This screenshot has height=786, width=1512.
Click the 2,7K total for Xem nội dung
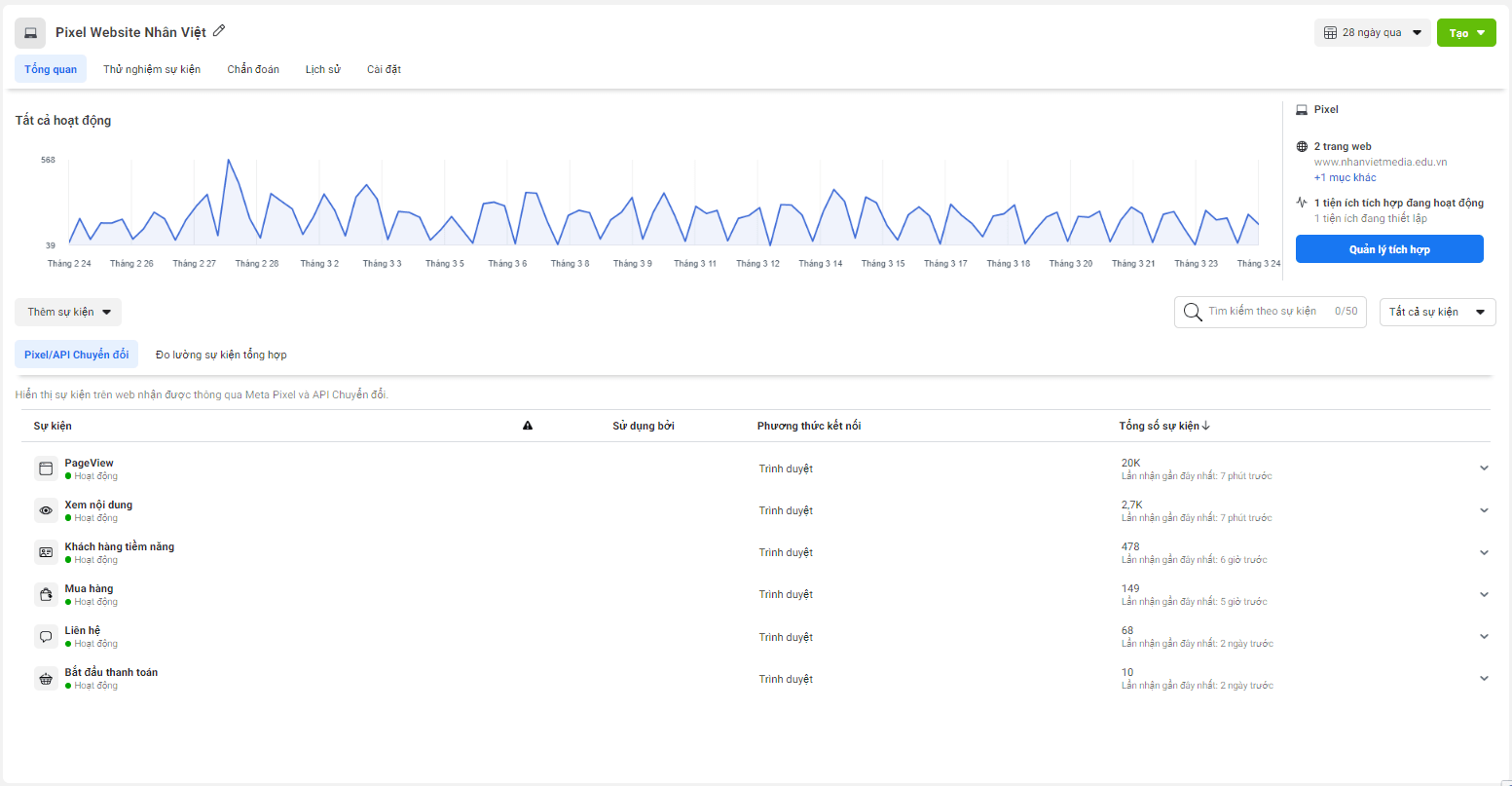(1132, 505)
